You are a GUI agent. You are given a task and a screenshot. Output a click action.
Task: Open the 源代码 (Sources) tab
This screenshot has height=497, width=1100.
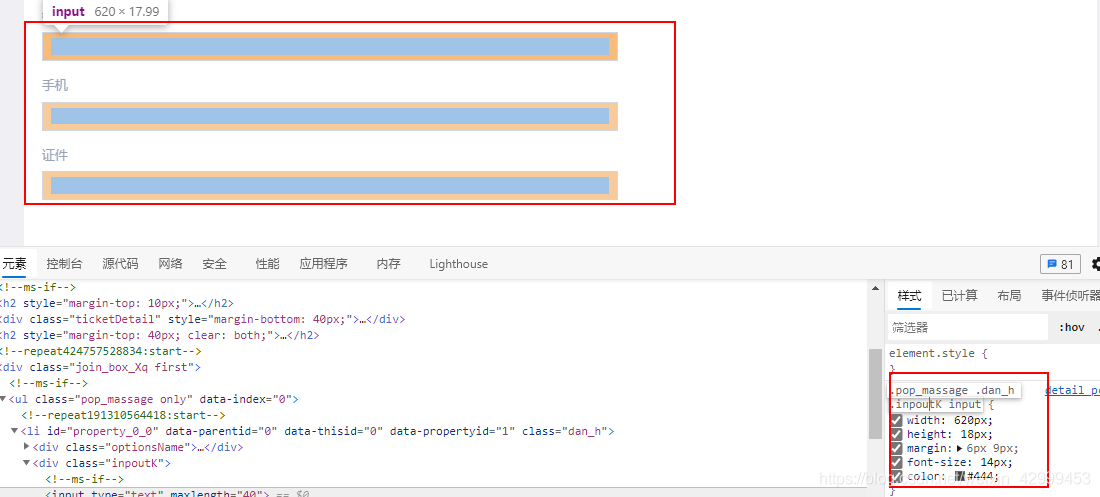pyautogui.click(x=120, y=264)
